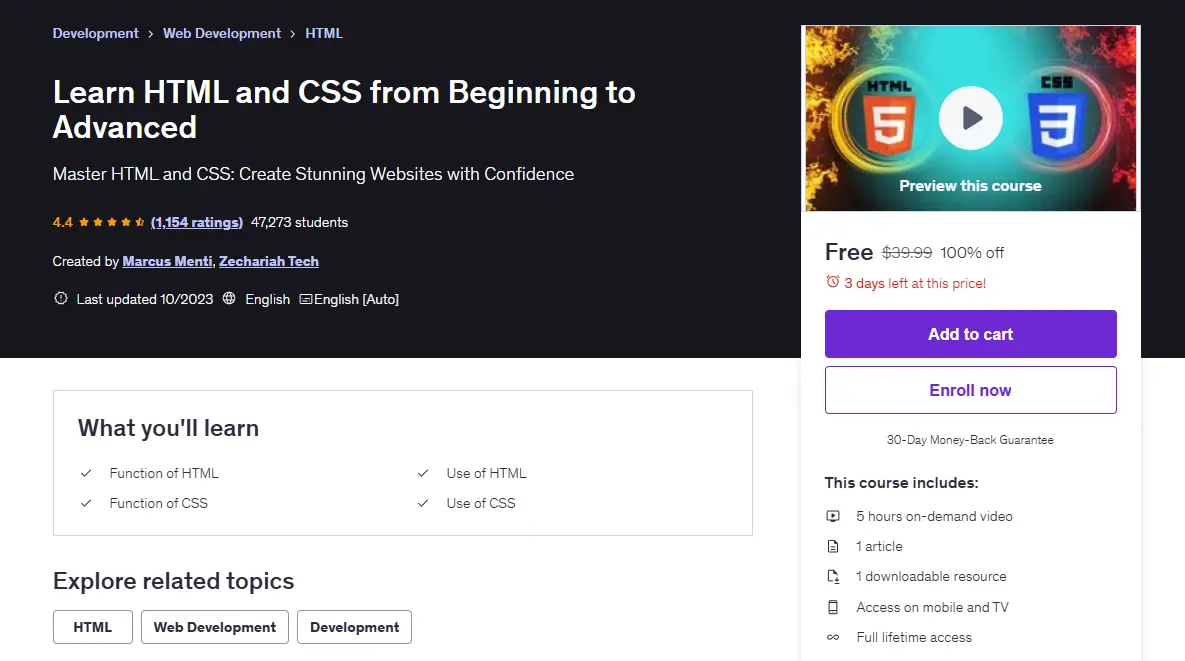This screenshot has height=661, width=1185.
Task: Click the Explore related topics heading
Action: click(173, 580)
